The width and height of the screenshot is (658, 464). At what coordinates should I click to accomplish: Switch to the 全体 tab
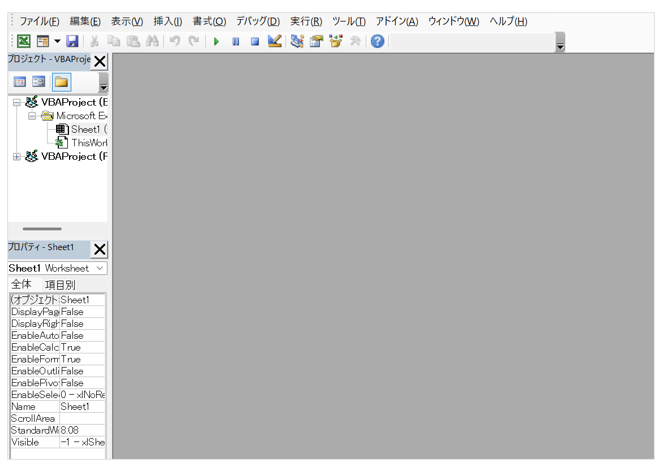pyautogui.click(x=21, y=284)
